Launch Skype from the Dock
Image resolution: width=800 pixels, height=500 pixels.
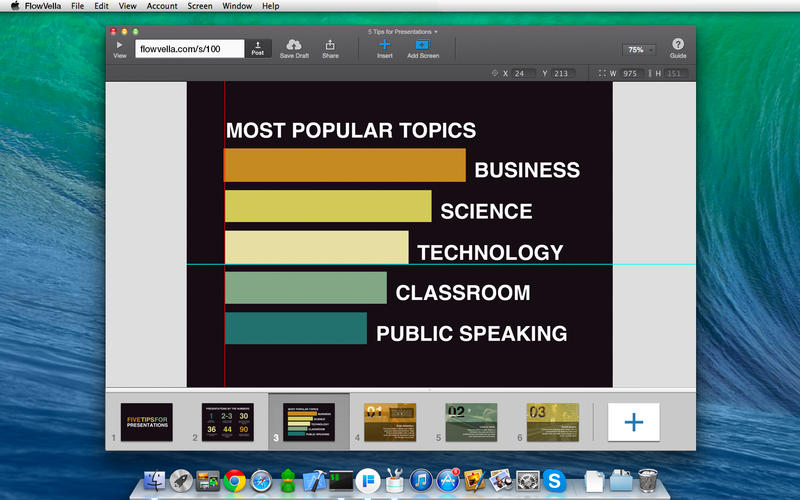coord(554,481)
